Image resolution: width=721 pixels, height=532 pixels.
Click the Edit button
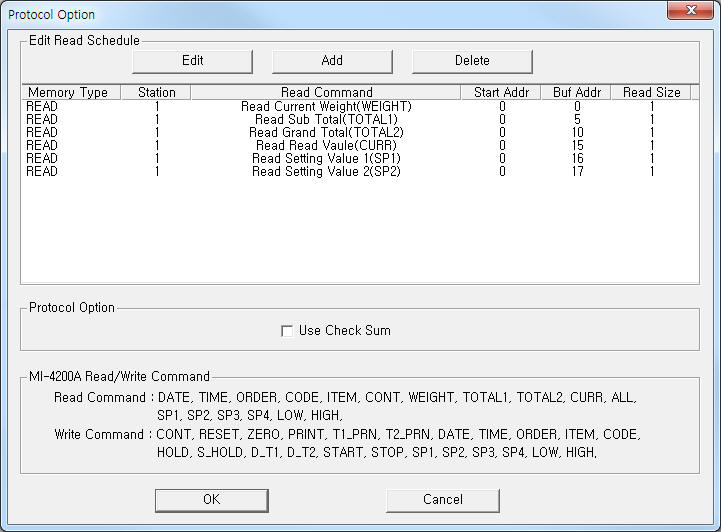[192, 61]
